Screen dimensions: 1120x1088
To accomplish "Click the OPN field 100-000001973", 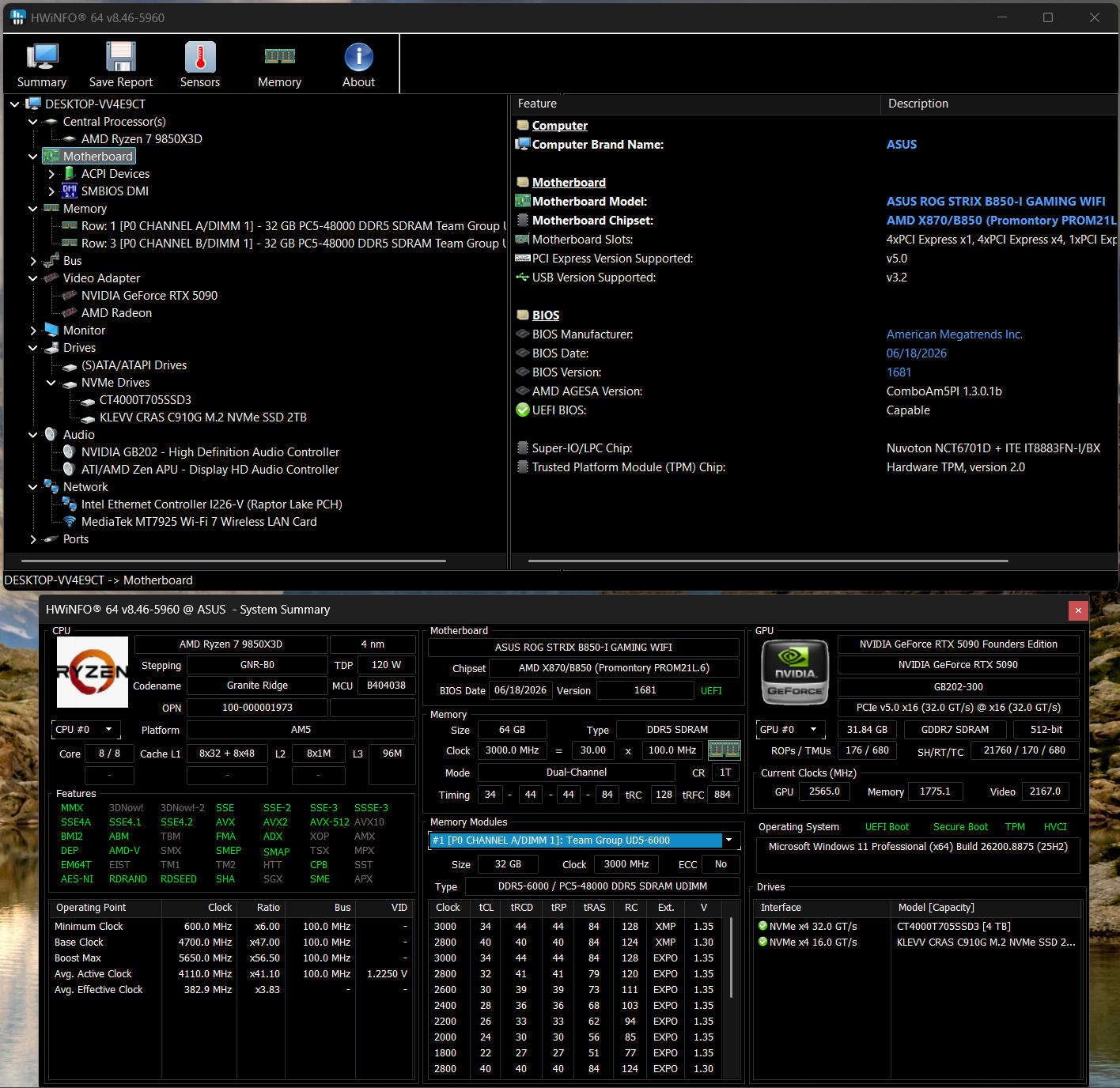I will click(257, 707).
